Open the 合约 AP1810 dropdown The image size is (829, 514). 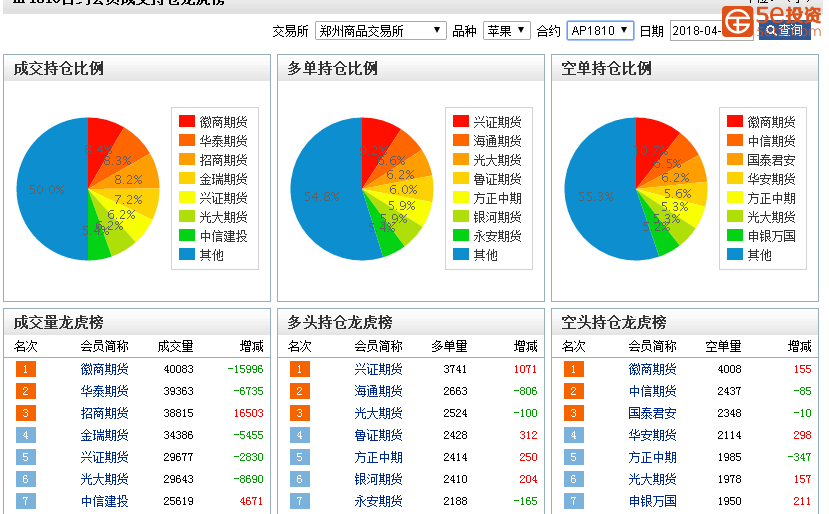pyautogui.click(x=600, y=31)
